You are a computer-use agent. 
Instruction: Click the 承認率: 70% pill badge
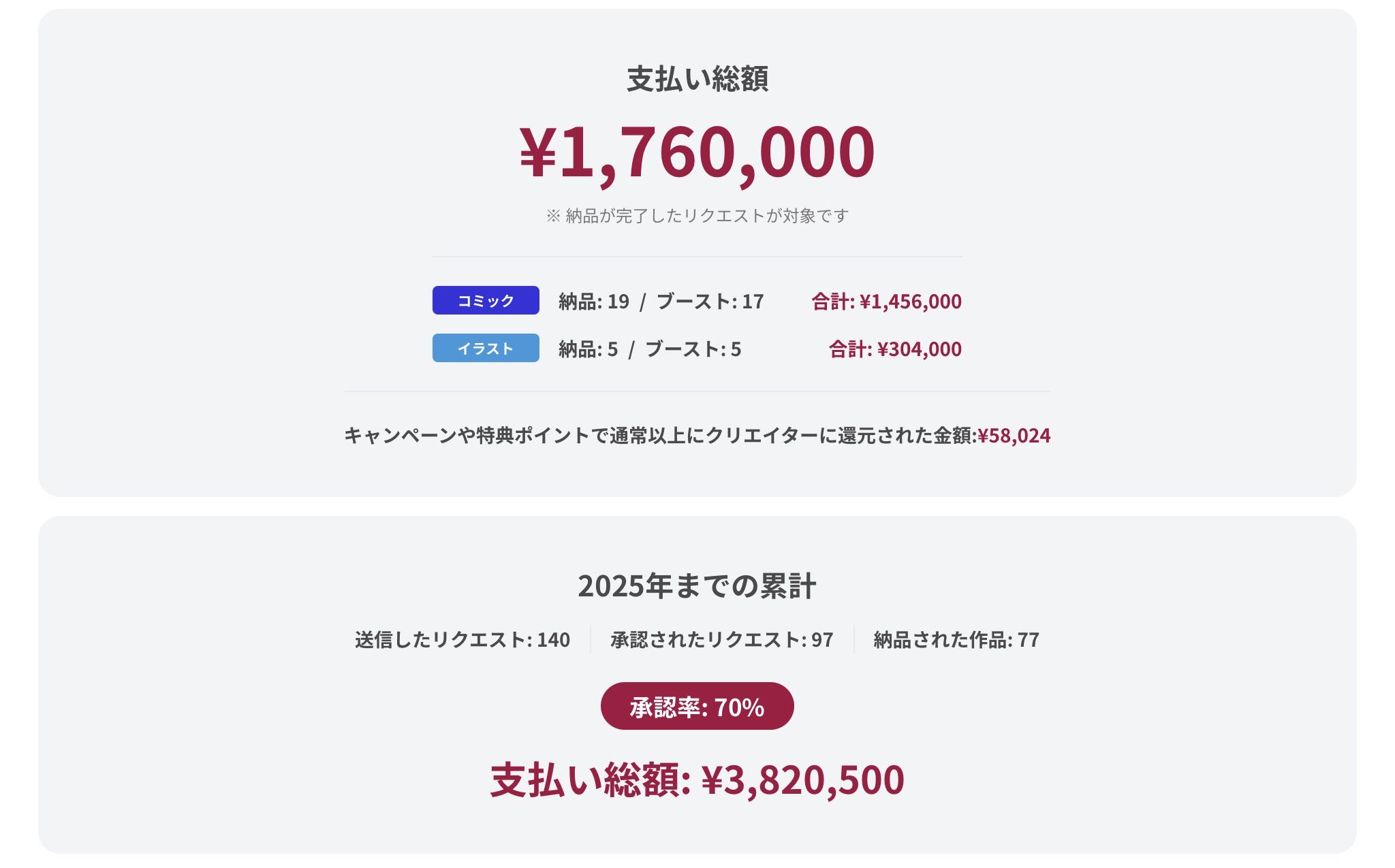[x=697, y=707]
